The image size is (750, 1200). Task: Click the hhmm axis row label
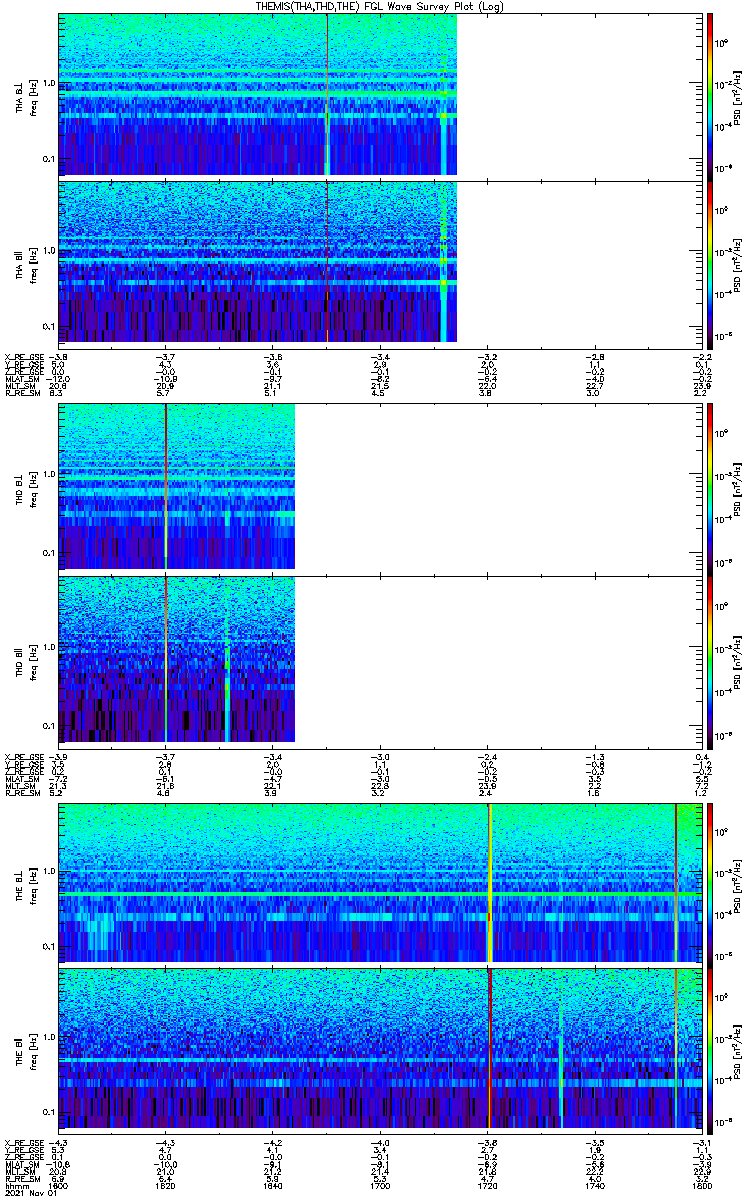coord(15,1186)
